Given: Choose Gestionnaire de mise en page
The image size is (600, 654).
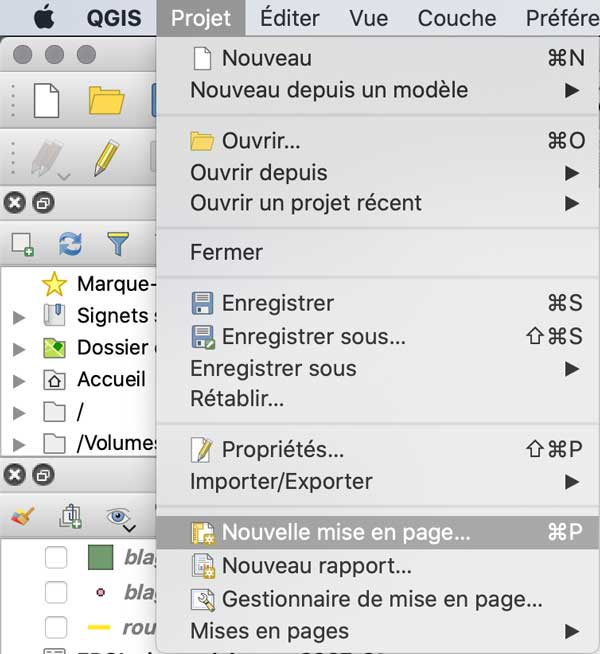Looking at the screenshot, I should (x=381, y=600).
